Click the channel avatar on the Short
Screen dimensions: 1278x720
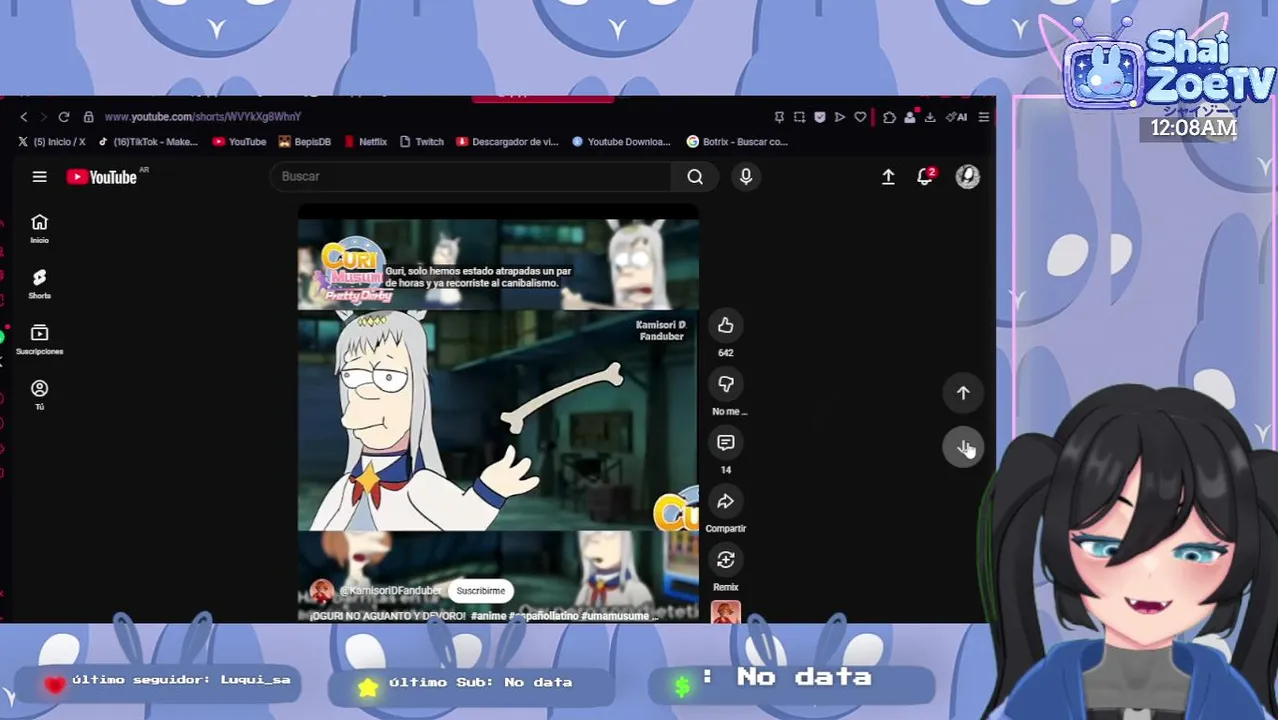(321, 591)
